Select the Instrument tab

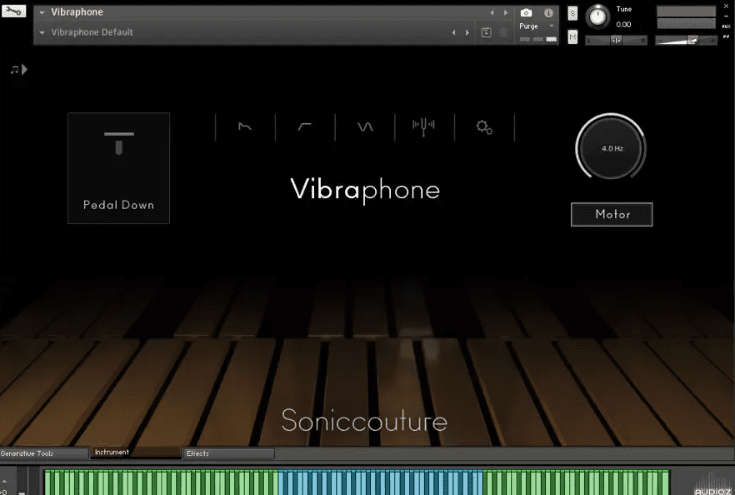[x=135, y=454]
